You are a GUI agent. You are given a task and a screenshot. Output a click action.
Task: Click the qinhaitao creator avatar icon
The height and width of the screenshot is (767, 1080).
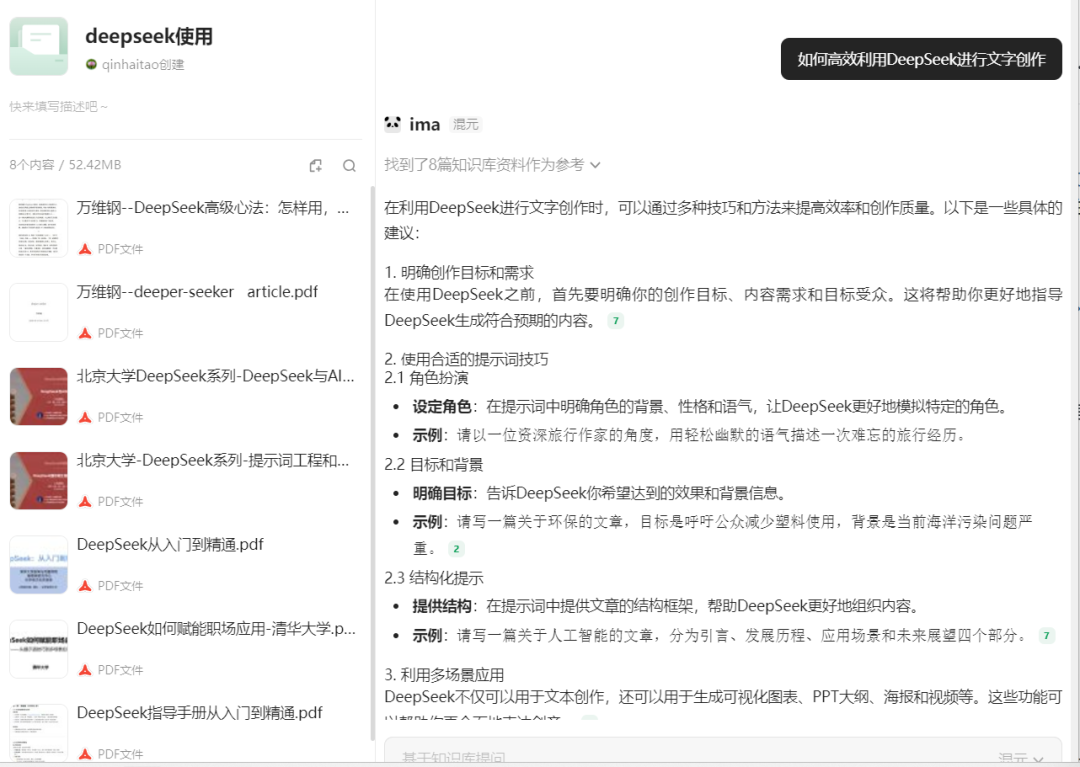click(x=91, y=65)
